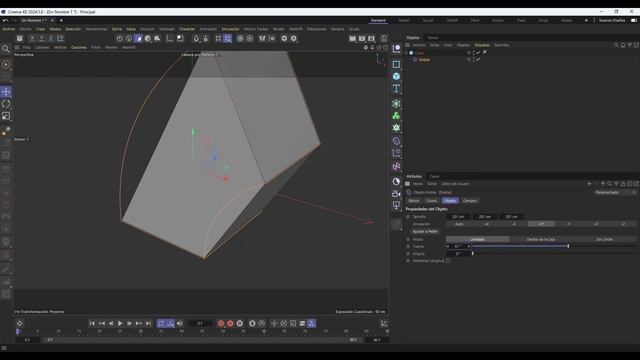The width and height of the screenshot is (640, 360).
Task: Click the Cube primitive icon in object palette
Action: pyautogui.click(x=396, y=76)
